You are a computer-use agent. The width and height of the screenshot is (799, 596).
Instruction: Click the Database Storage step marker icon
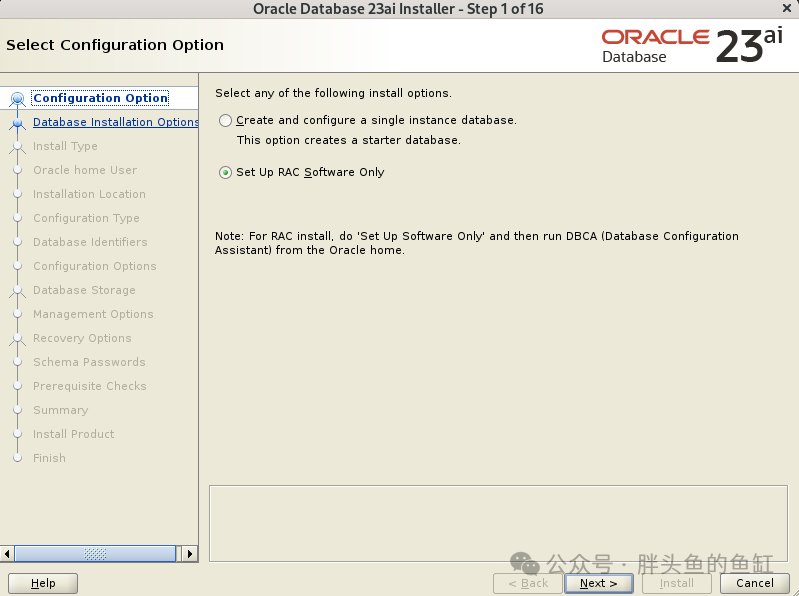(x=17, y=291)
